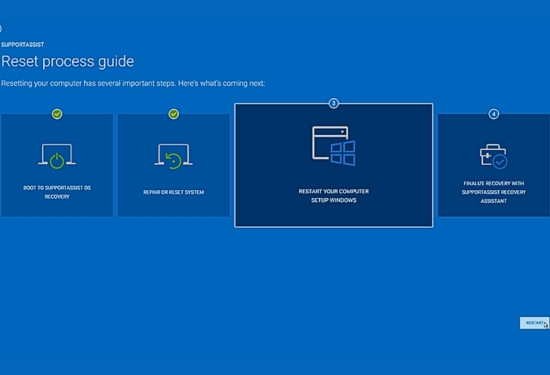Image resolution: width=550 pixels, height=375 pixels.
Task: Click the laptop power icon
Action: [57, 156]
